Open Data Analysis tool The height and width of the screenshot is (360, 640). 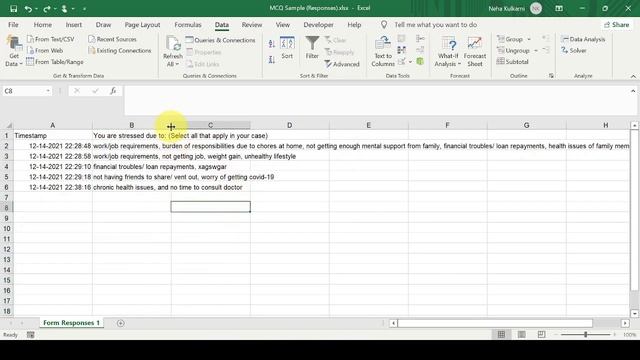(x=583, y=39)
